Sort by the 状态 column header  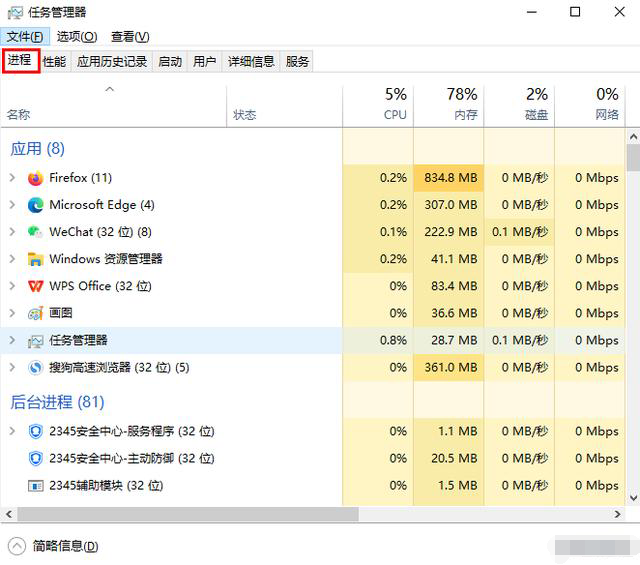284,107
